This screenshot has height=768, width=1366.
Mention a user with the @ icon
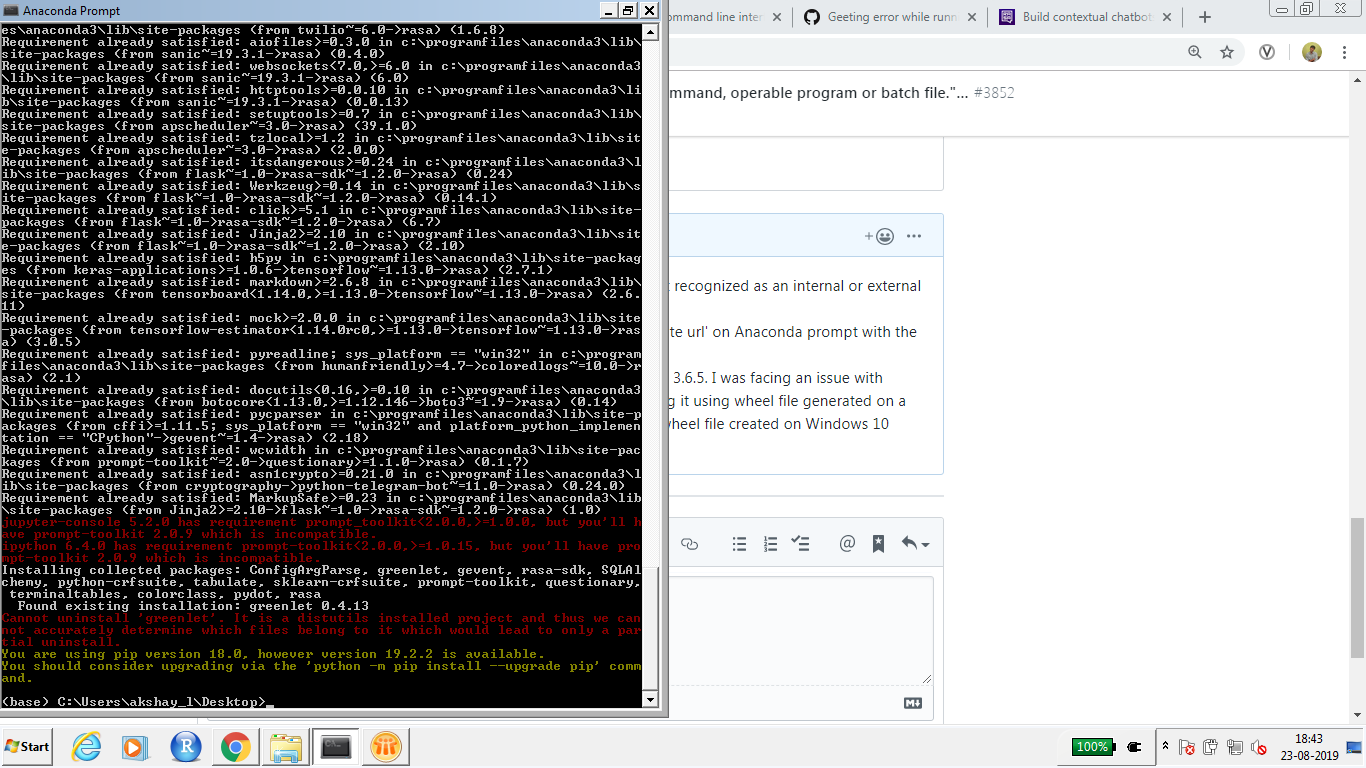tap(847, 542)
